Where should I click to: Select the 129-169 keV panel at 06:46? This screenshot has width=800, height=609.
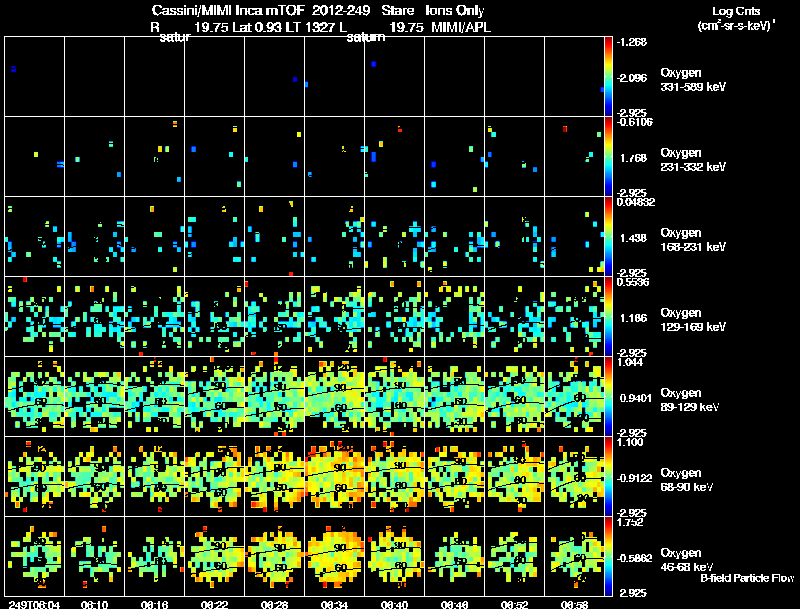click(x=455, y=316)
